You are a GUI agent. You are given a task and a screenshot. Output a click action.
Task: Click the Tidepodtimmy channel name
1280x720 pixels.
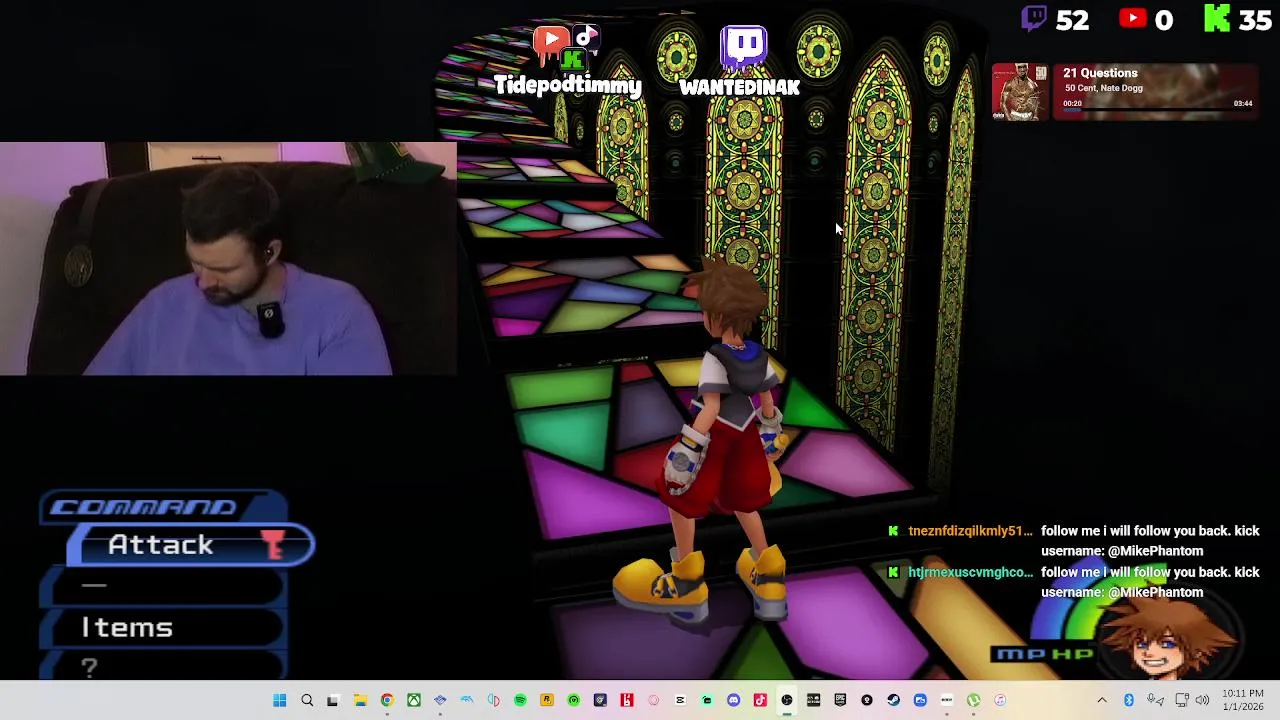[x=567, y=86]
